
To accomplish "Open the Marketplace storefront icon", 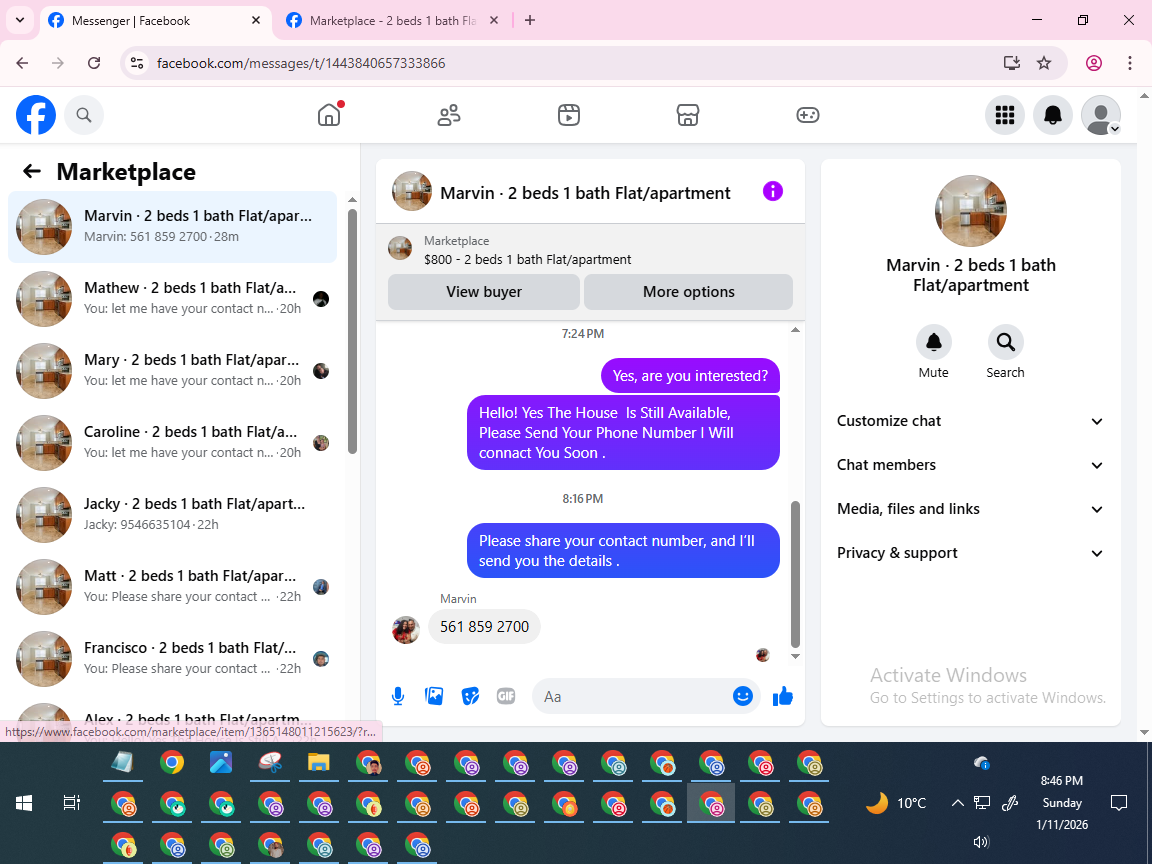I will coord(688,115).
